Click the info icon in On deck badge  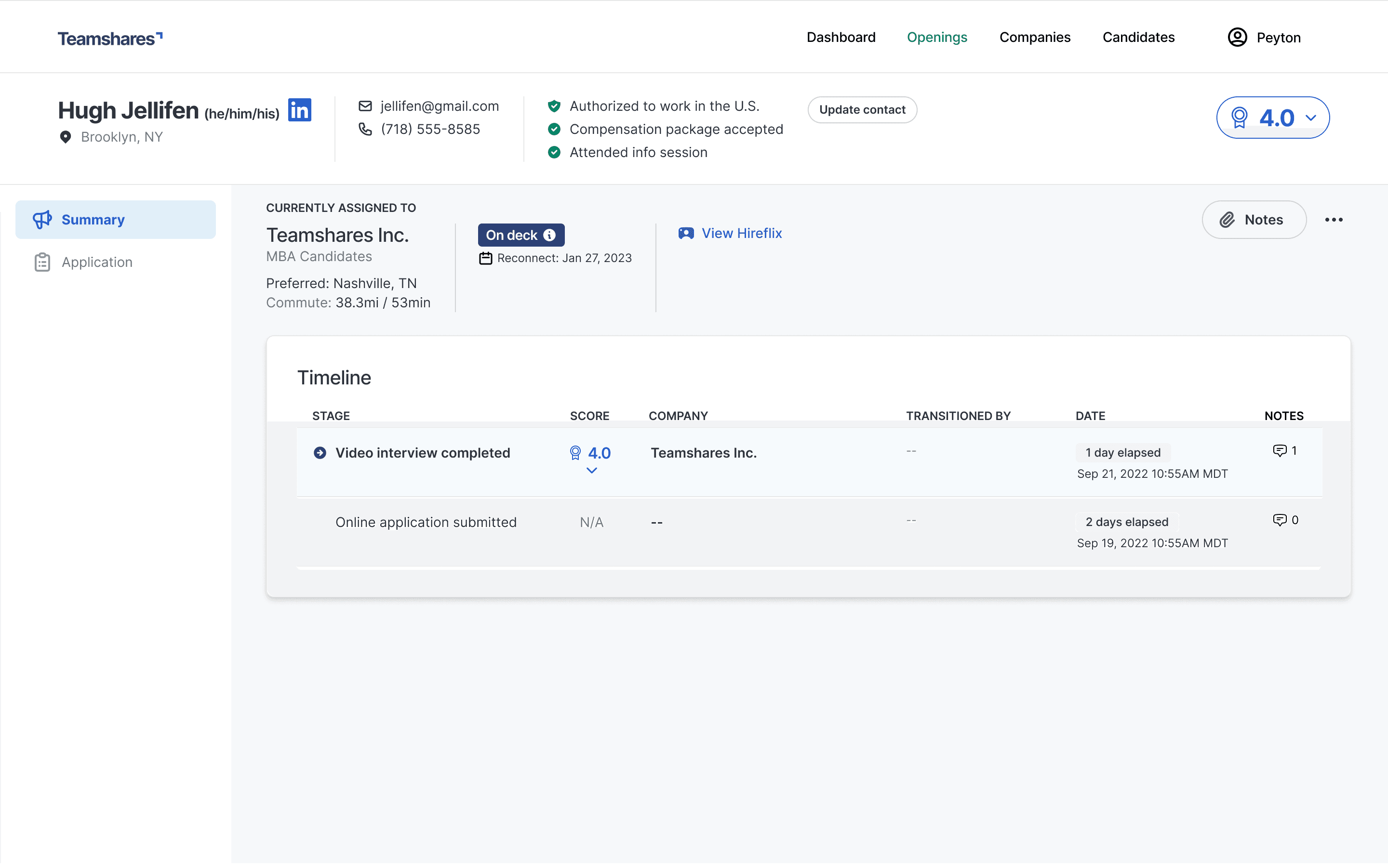coord(549,236)
